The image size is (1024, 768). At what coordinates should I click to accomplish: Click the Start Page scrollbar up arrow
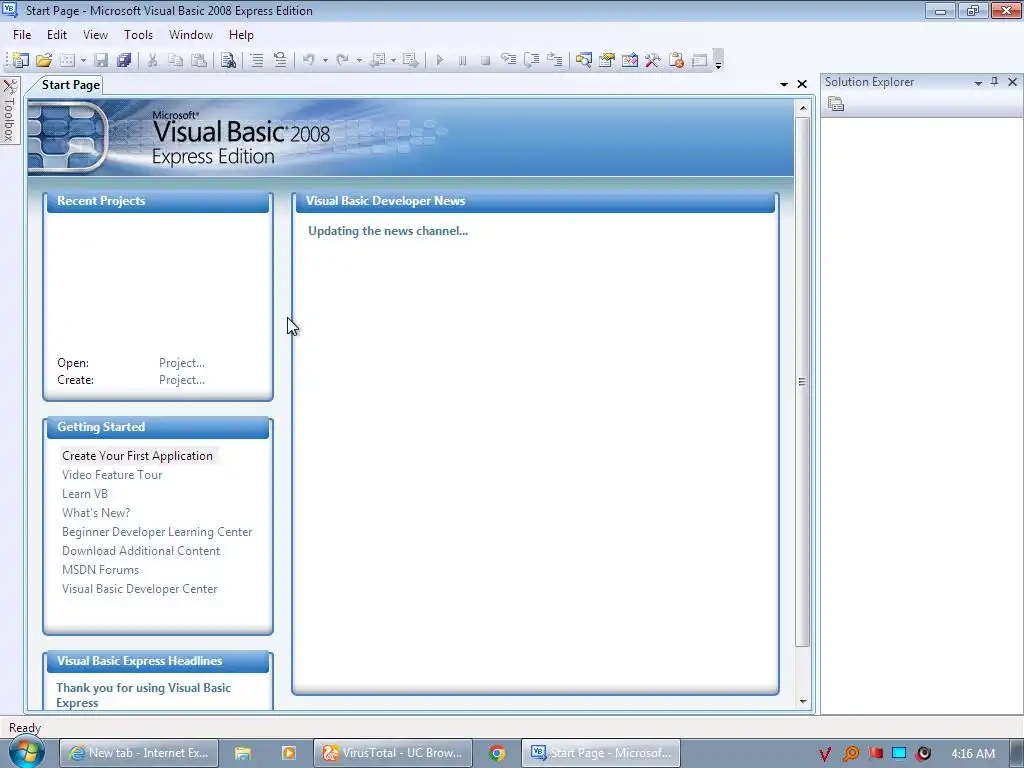(x=803, y=108)
